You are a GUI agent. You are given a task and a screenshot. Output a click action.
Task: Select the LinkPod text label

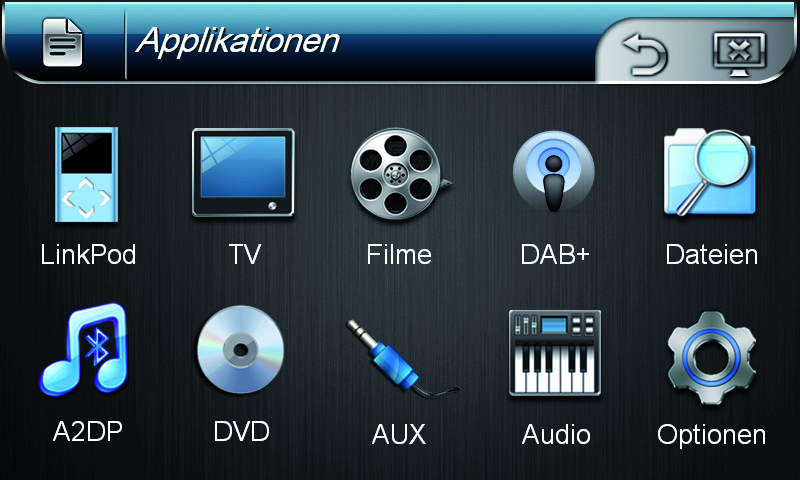88,254
